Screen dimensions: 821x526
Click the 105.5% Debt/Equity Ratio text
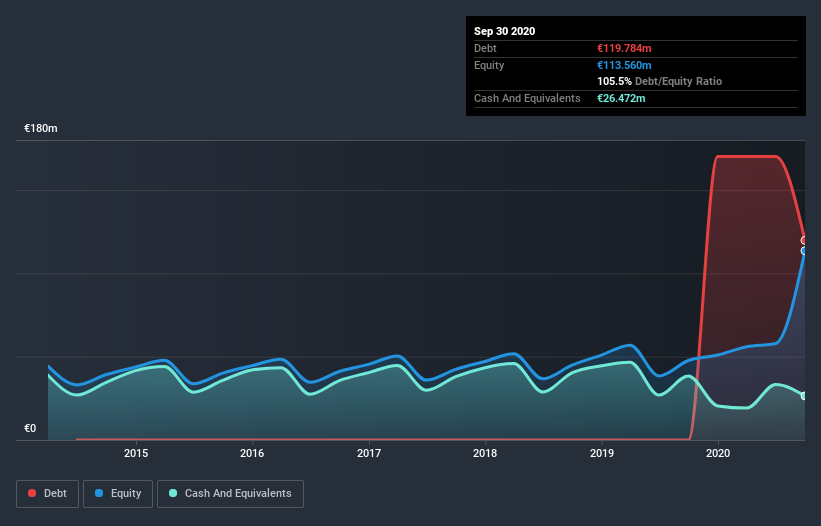tap(659, 81)
